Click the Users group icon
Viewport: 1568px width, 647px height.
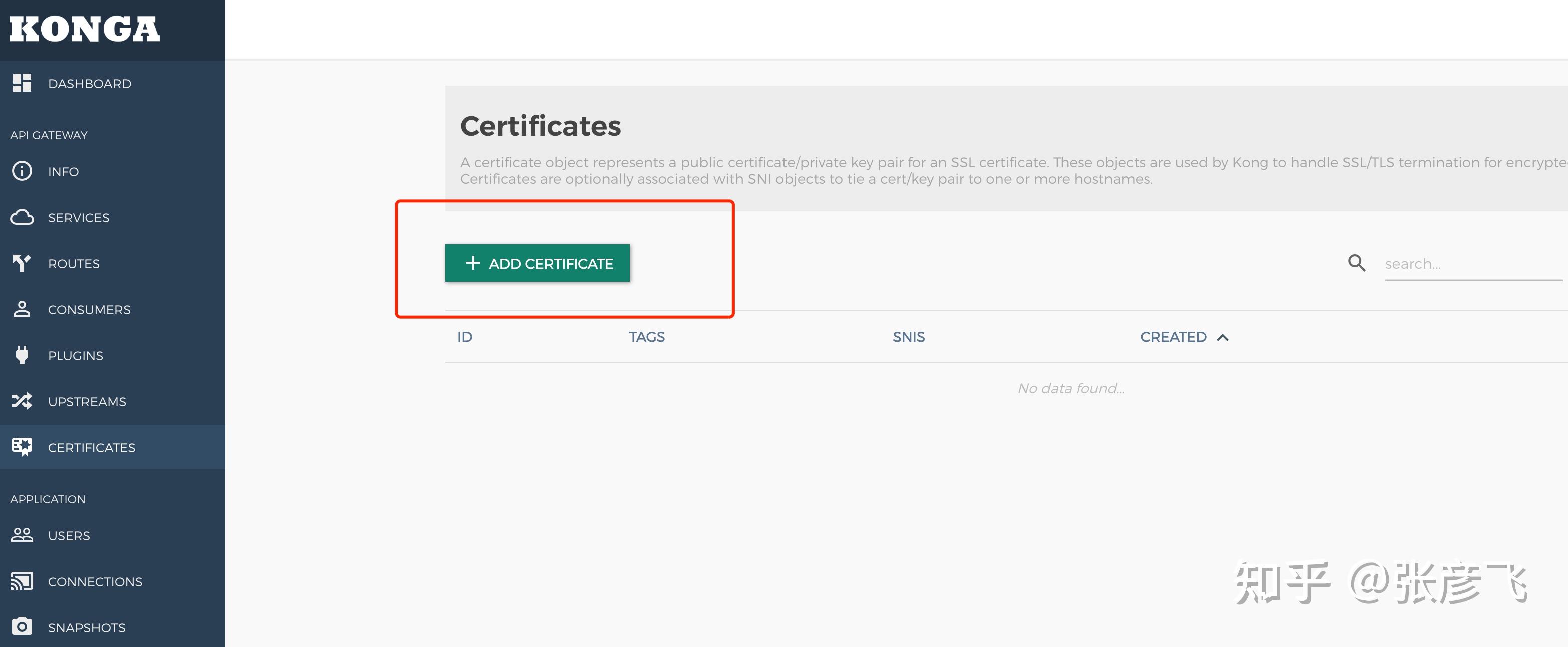click(x=22, y=535)
